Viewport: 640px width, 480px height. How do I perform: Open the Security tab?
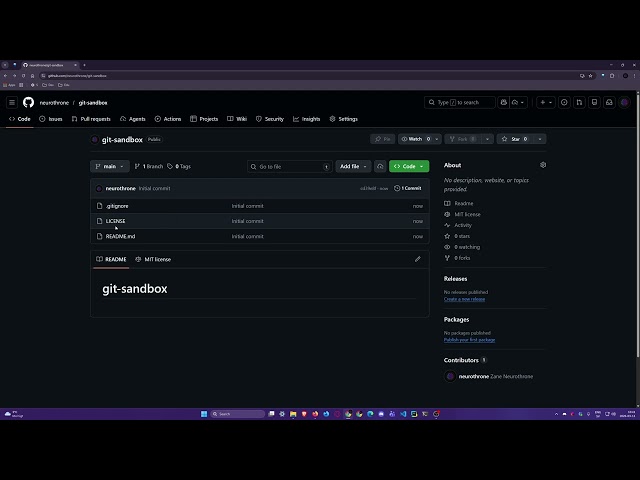pyautogui.click(x=270, y=119)
